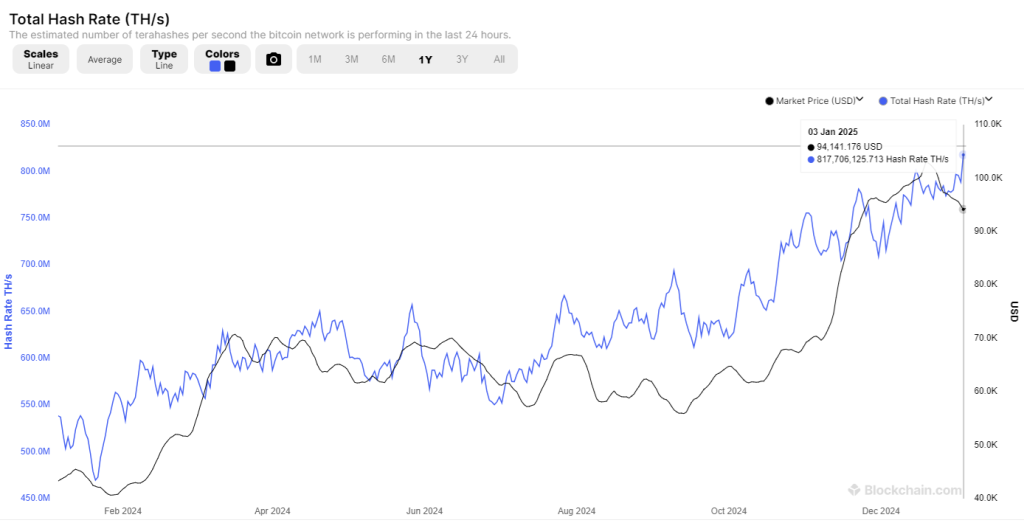
Task: Select the 3M time range
Action: tap(352, 59)
